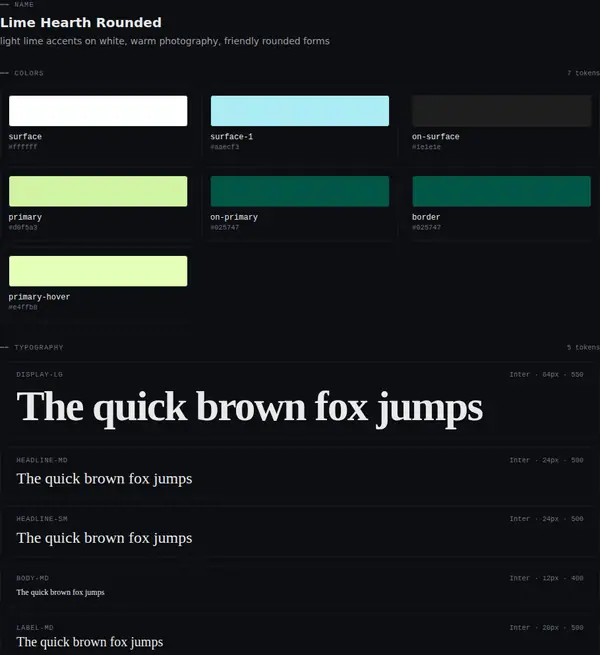Select the #aaecf3 hex value
The width and height of the screenshot is (600, 655).
[x=225, y=147]
